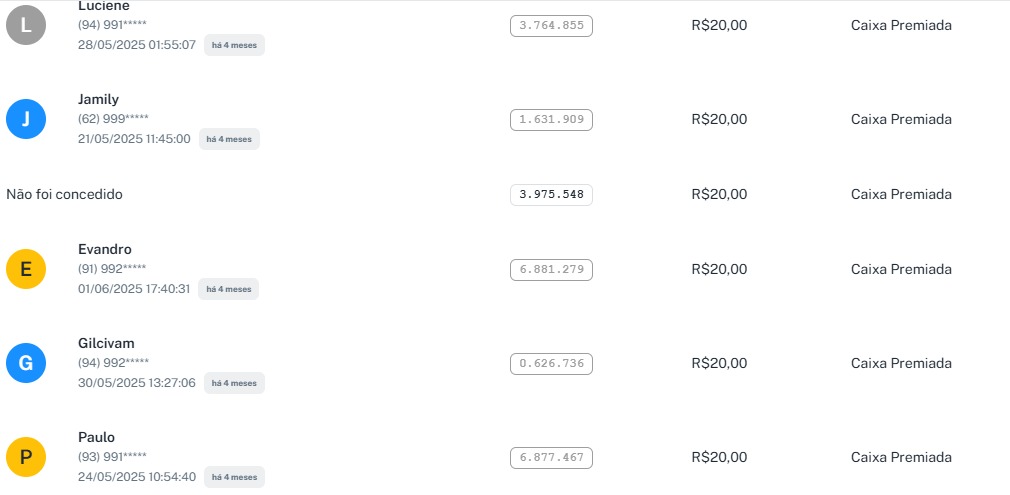Click the blue J avatar for Jamily
The height and width of the screenshot is (495, 1010).
[26, 119]
